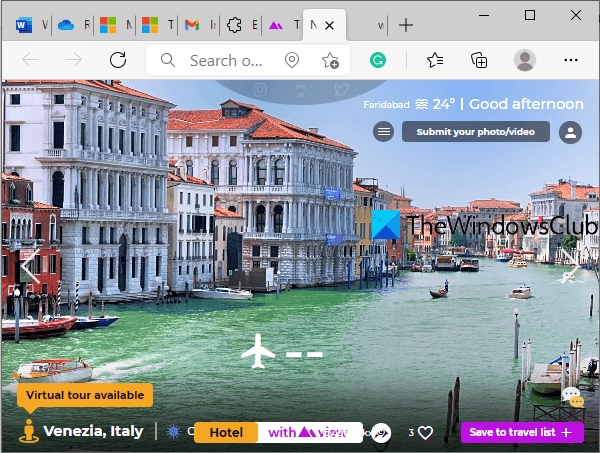The width and height of the screenshot is (600, 453).
Task: Open the page user account icon
Action: pos(570,132)
